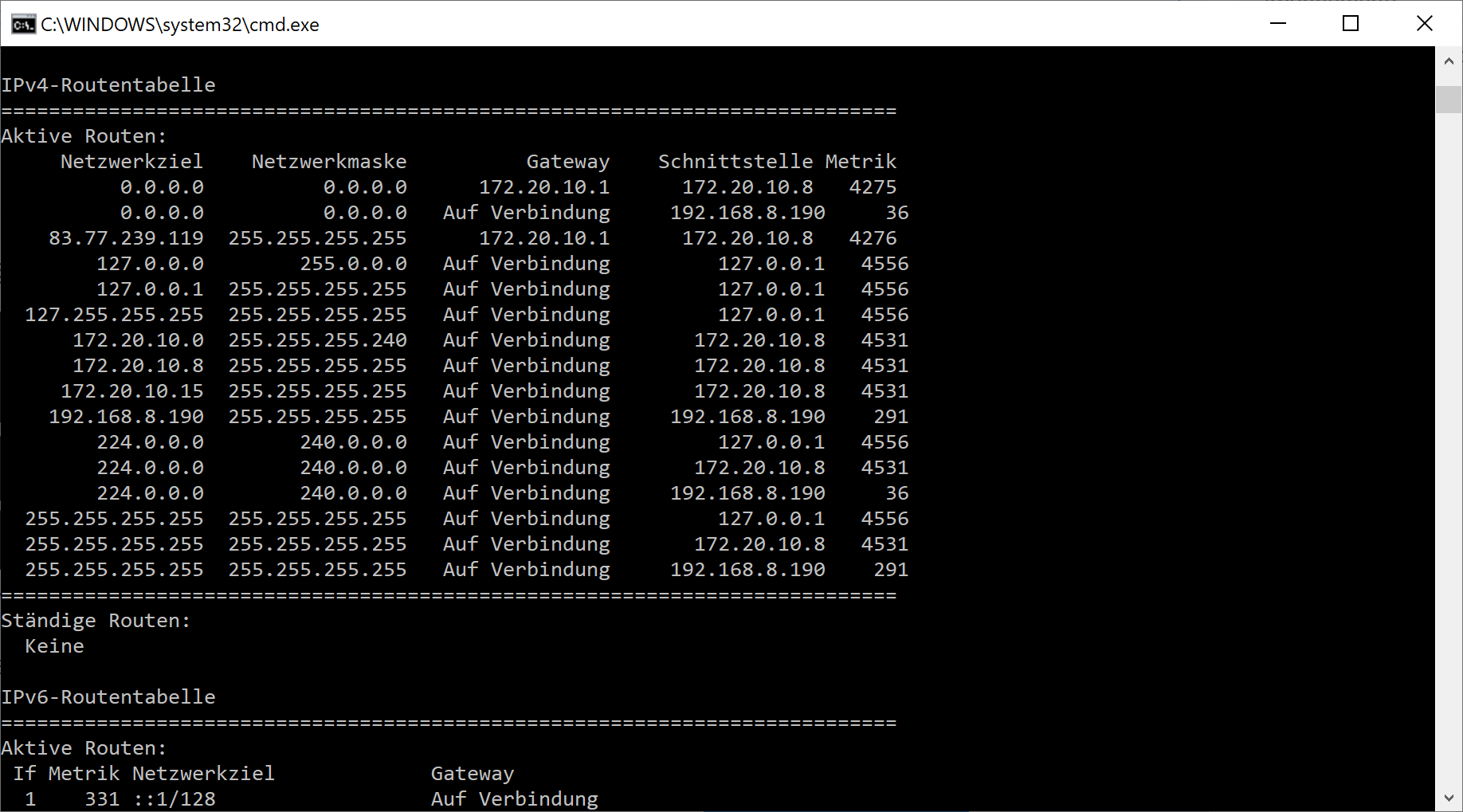Screen dimensions: 1463x812
Task: Click destination 172.20.10.0
Action: [x=139, y=340]
